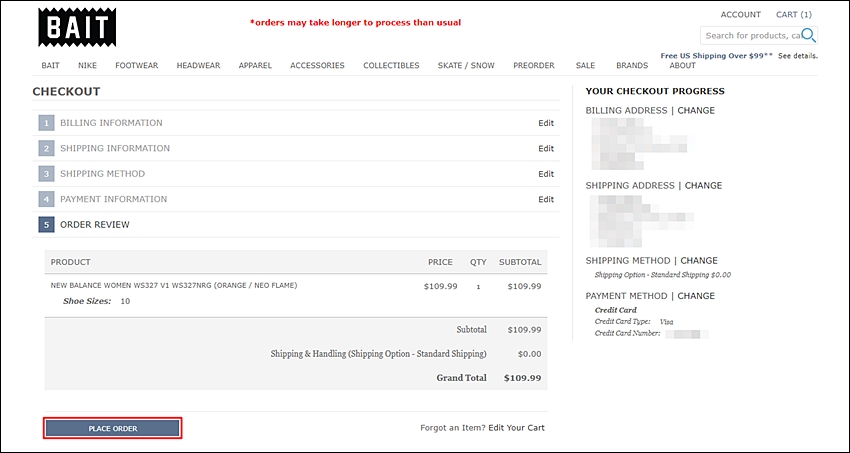Click the PLACE ORDER button
The height and width of the screenshot is (453, 850).
(113, 428)
